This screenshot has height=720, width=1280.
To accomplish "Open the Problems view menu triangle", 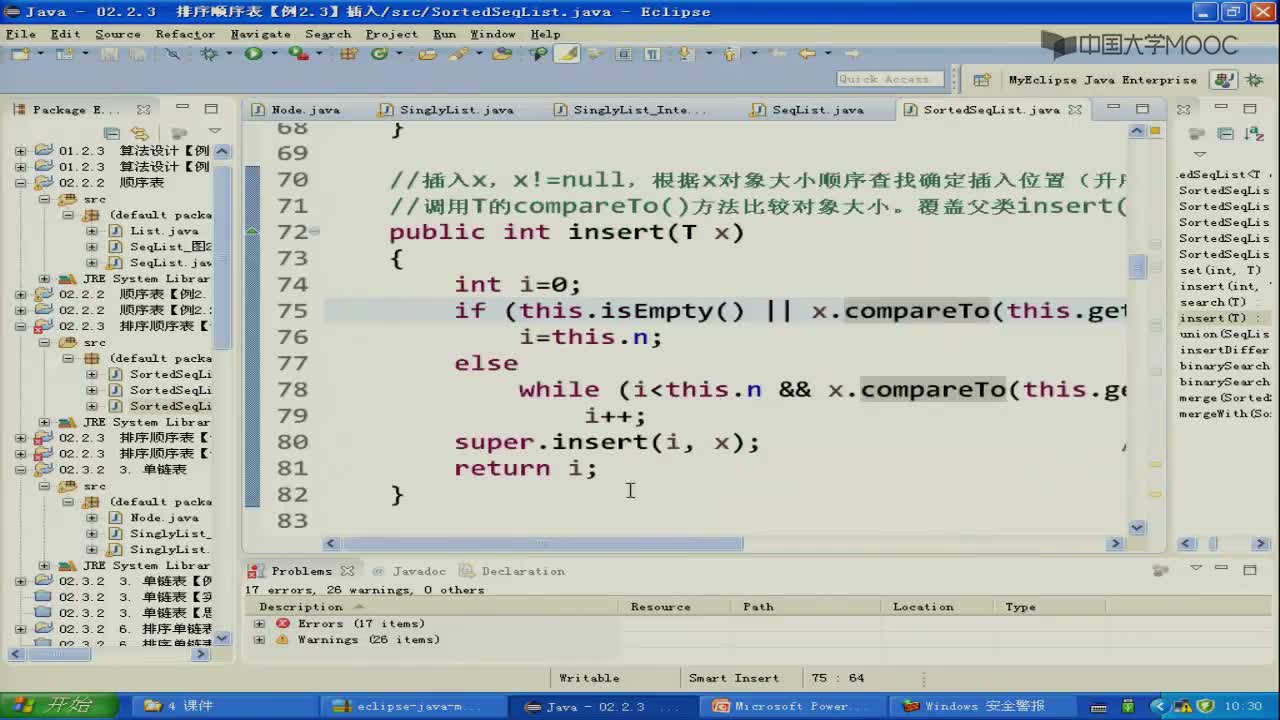I will [x=1196, y=569].
